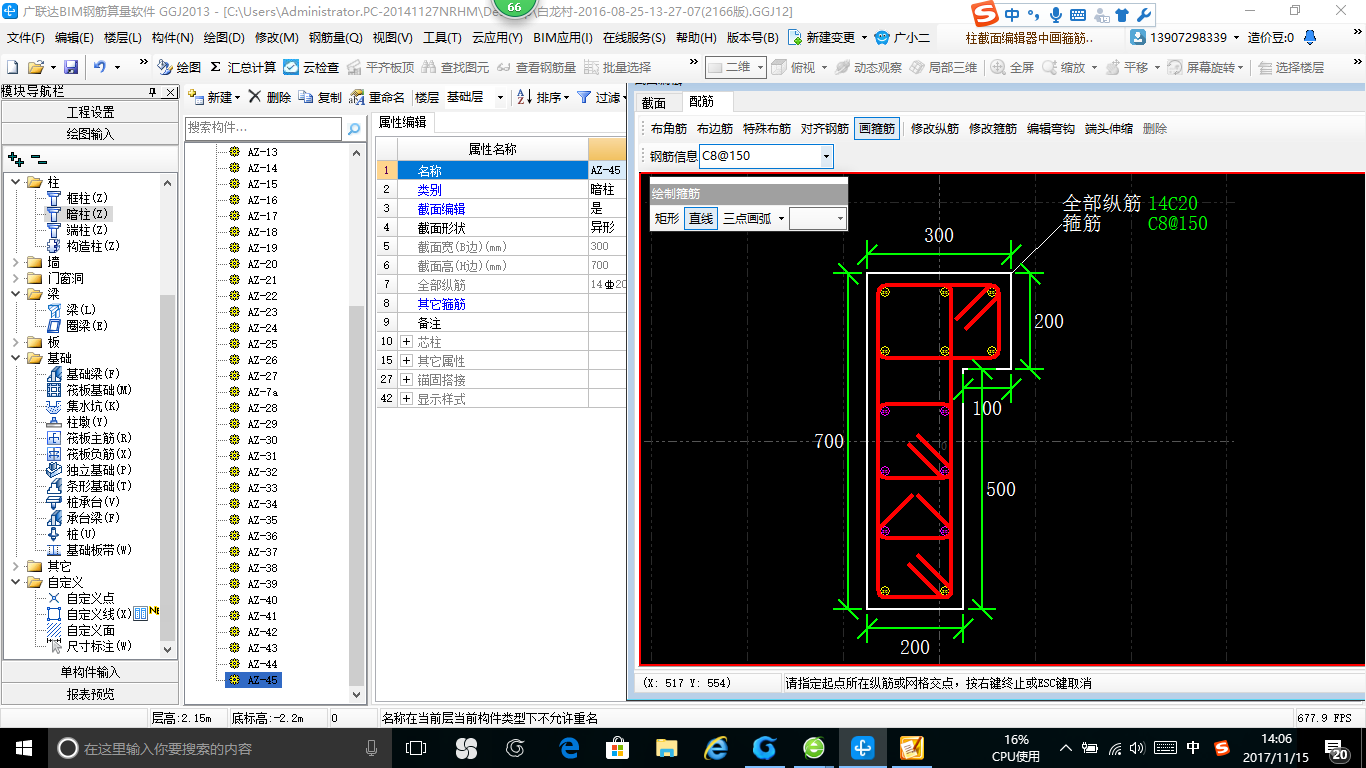The height and width of the screenshot is (768, 1366).
Task: Click the collapse-all minus icon in navigation
Action: (38, 158)
